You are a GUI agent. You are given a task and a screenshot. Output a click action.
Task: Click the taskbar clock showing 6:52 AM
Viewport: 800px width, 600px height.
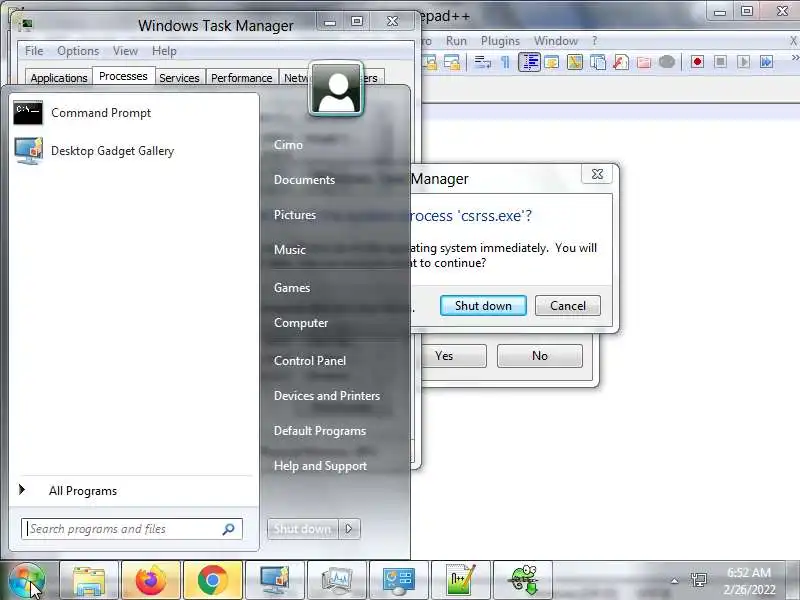tap(749, 581)
